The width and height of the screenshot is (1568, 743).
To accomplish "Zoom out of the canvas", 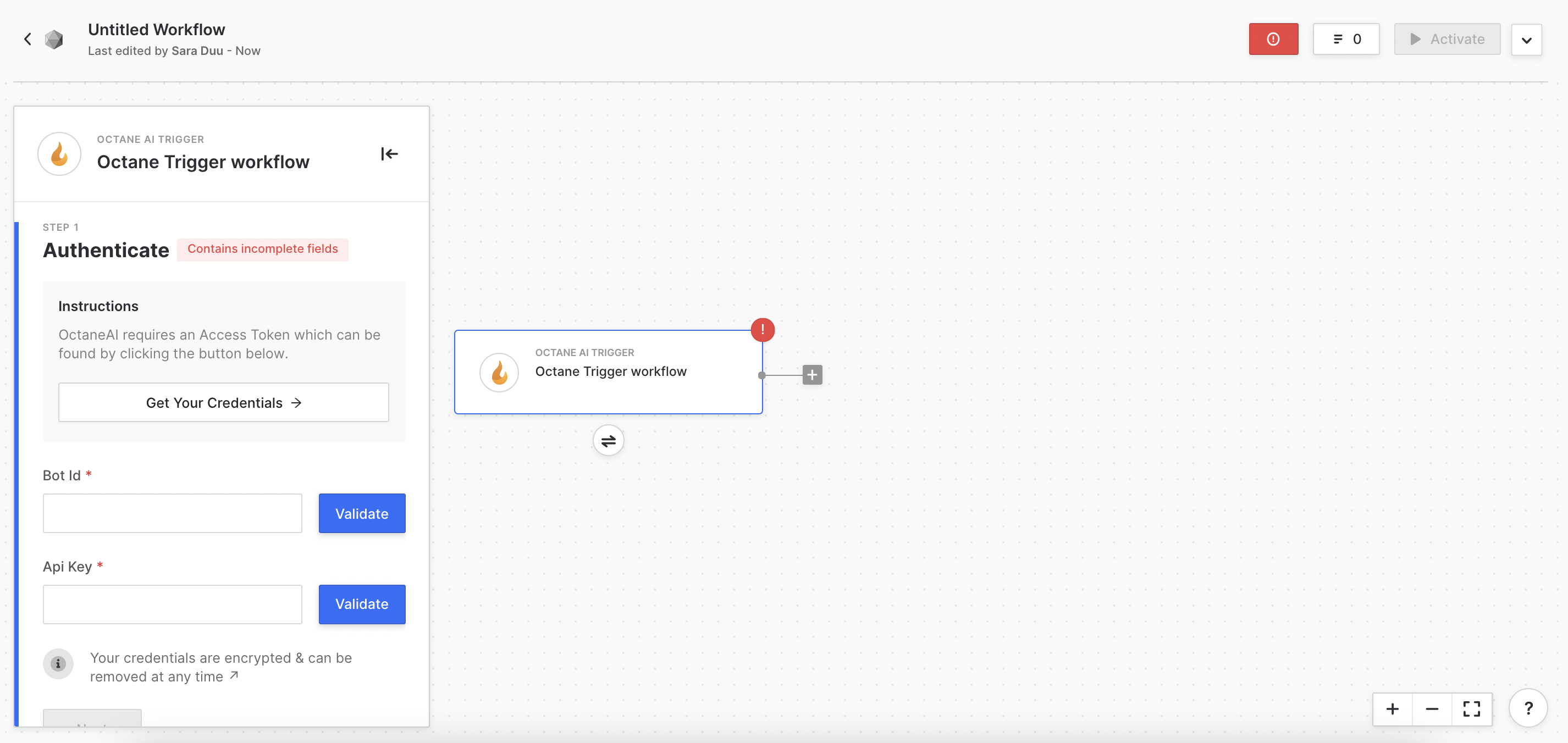I will (1432, 709).
